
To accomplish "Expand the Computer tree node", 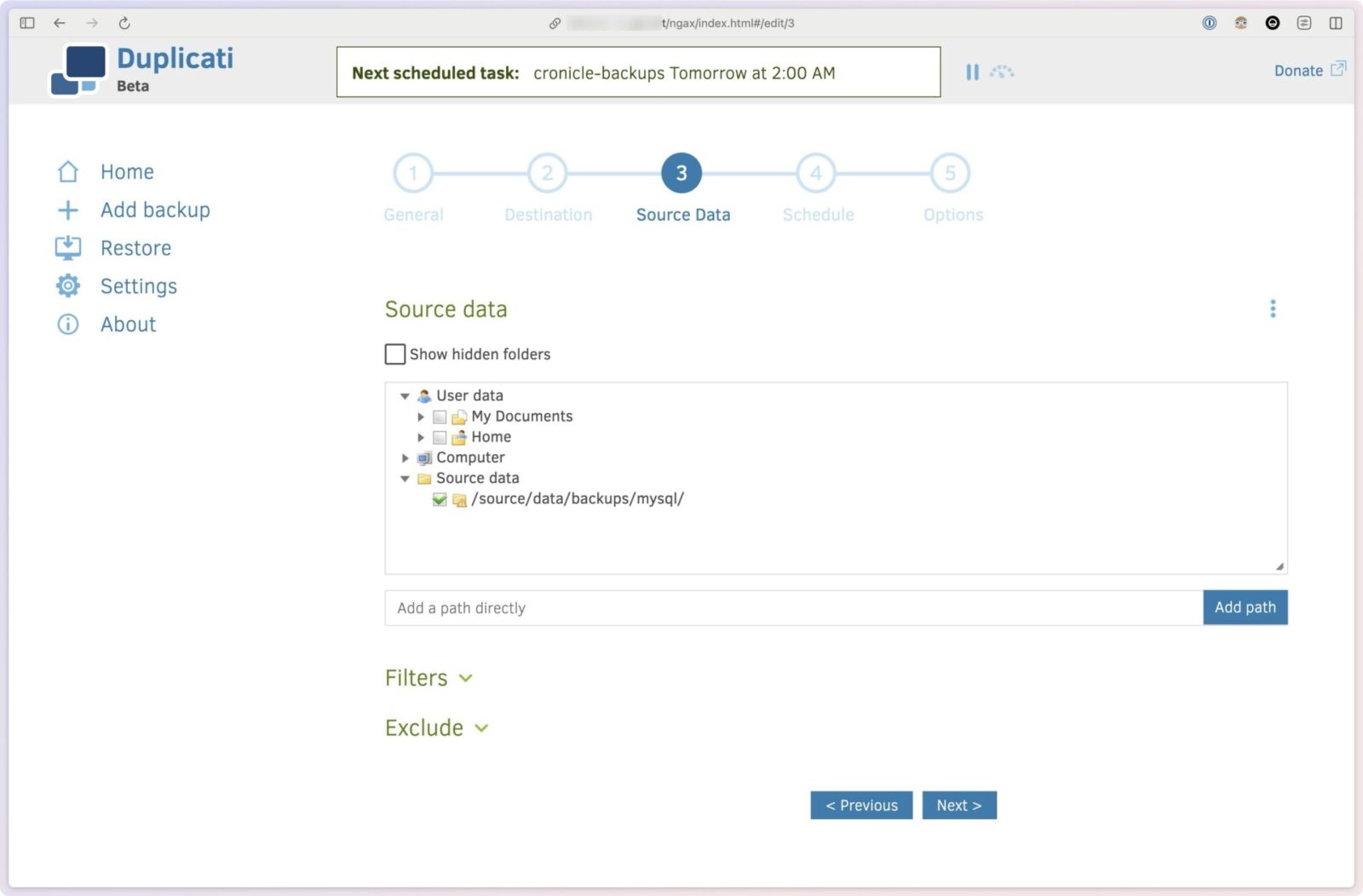I will click(x=405, y=458).
